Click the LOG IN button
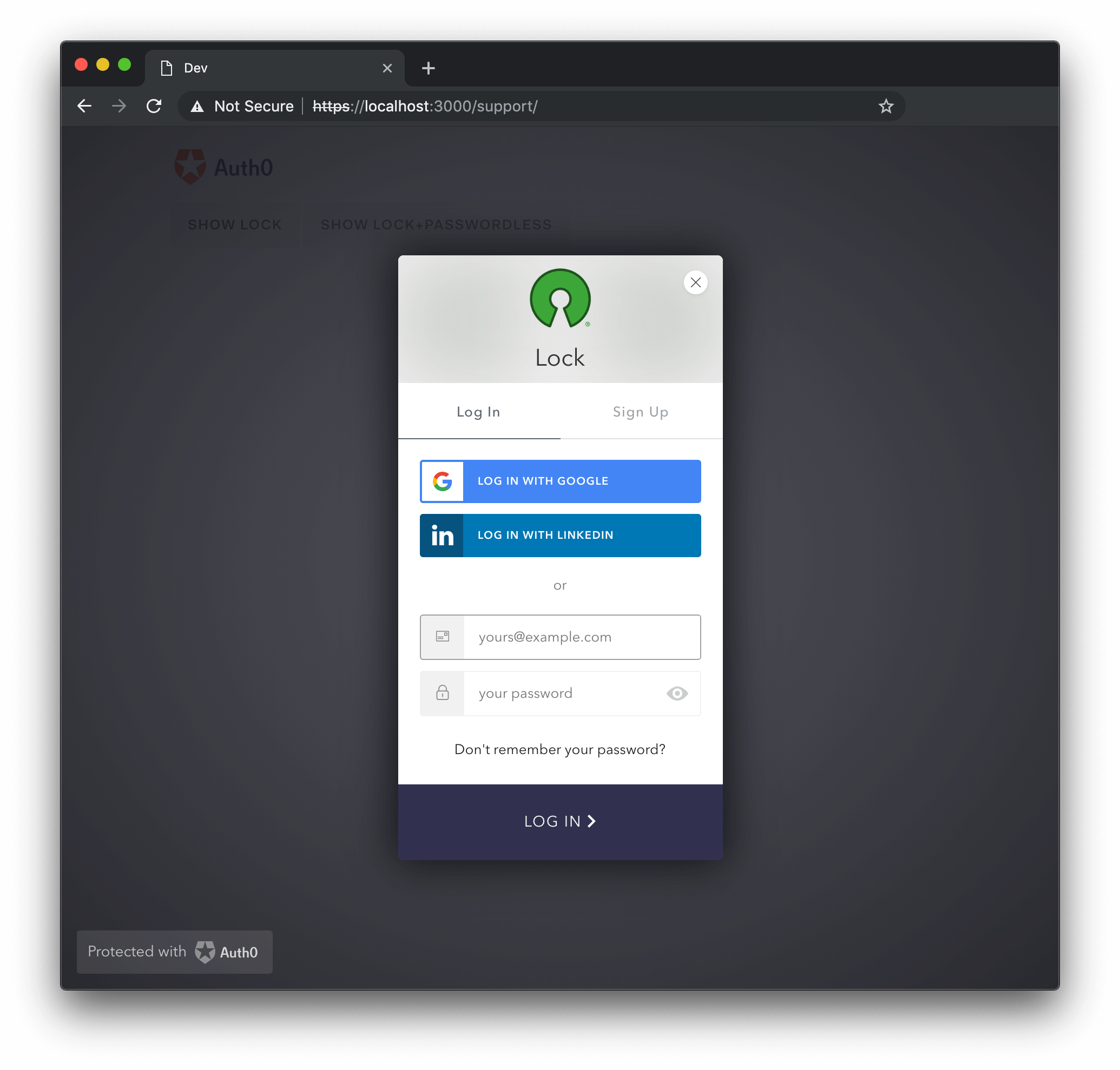Viewport: 1120px width, 1070px height. tap(559, 821)
